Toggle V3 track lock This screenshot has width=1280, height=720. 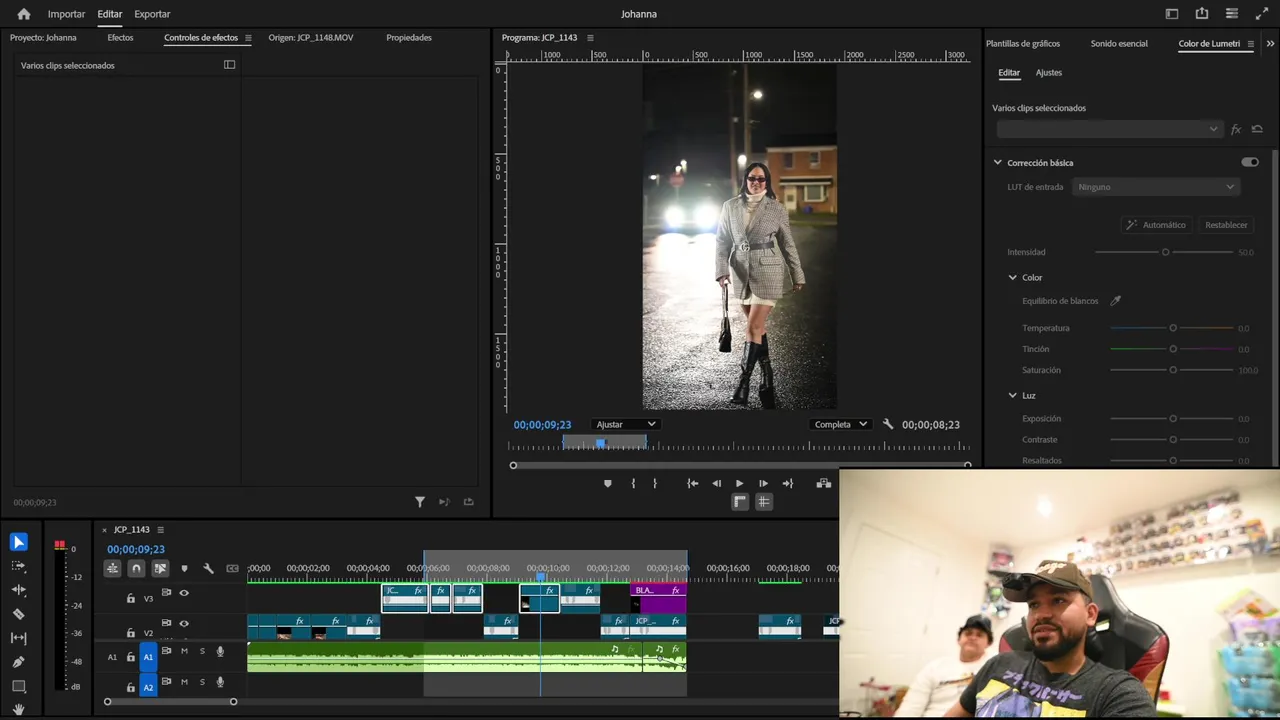[x=130, y=598]
